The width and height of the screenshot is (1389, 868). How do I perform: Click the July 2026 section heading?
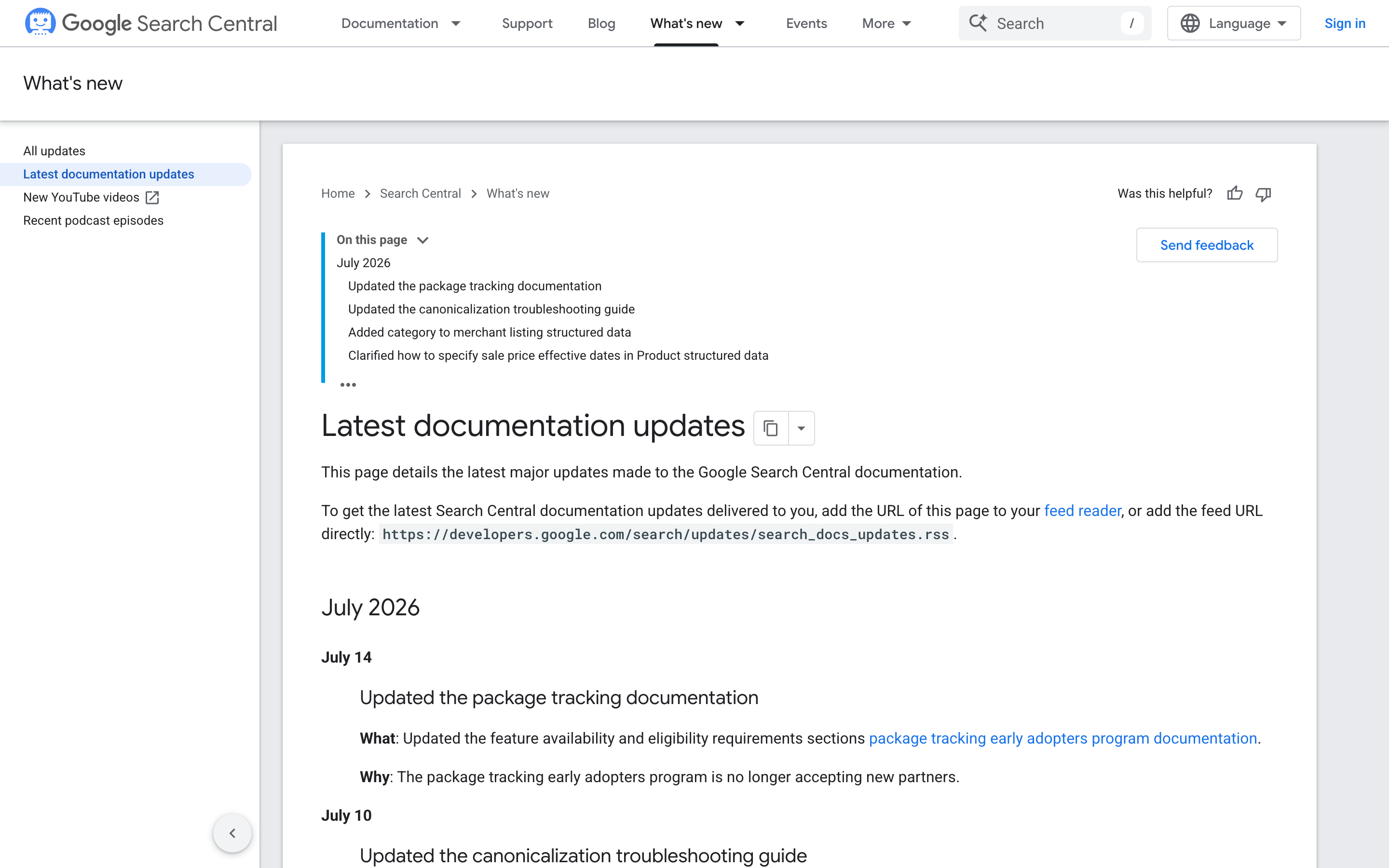[370, 608]
